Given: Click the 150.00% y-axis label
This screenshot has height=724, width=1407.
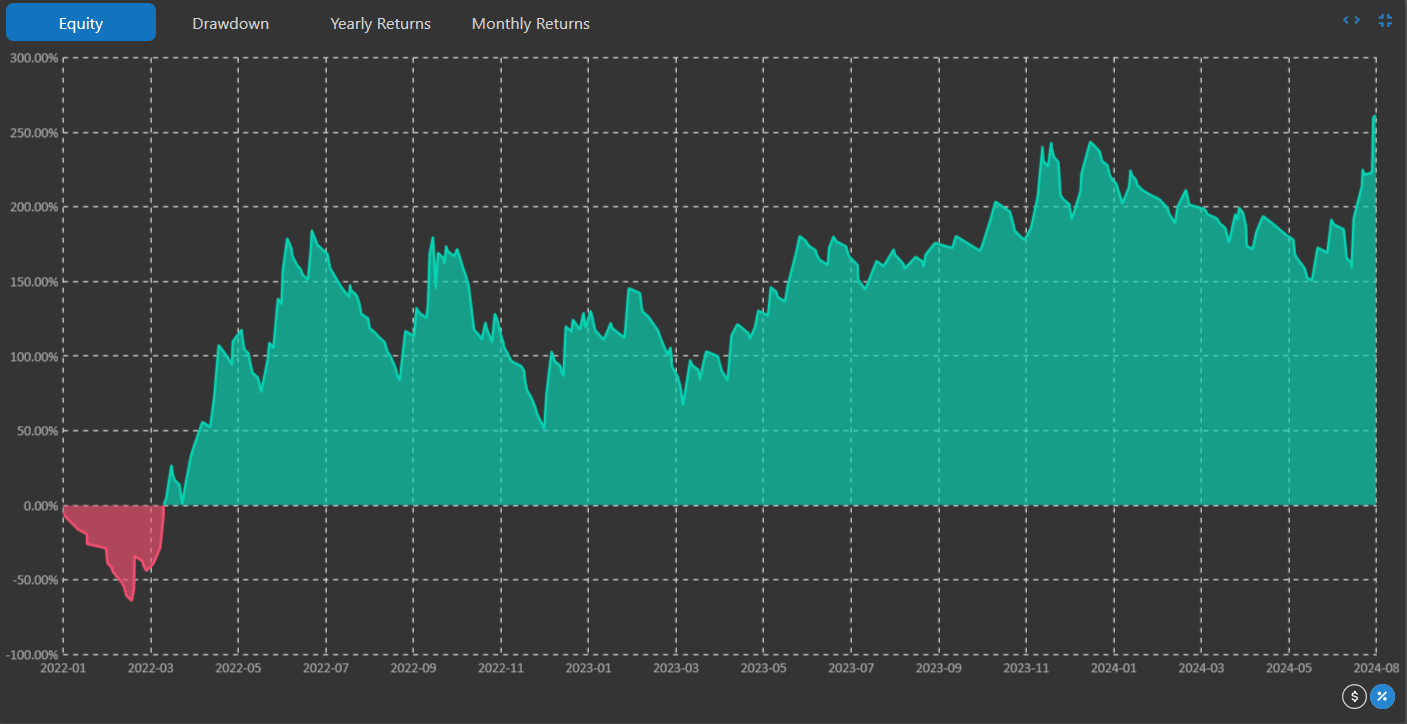Looking at the screenshot, I should click(x=34, y=282).
